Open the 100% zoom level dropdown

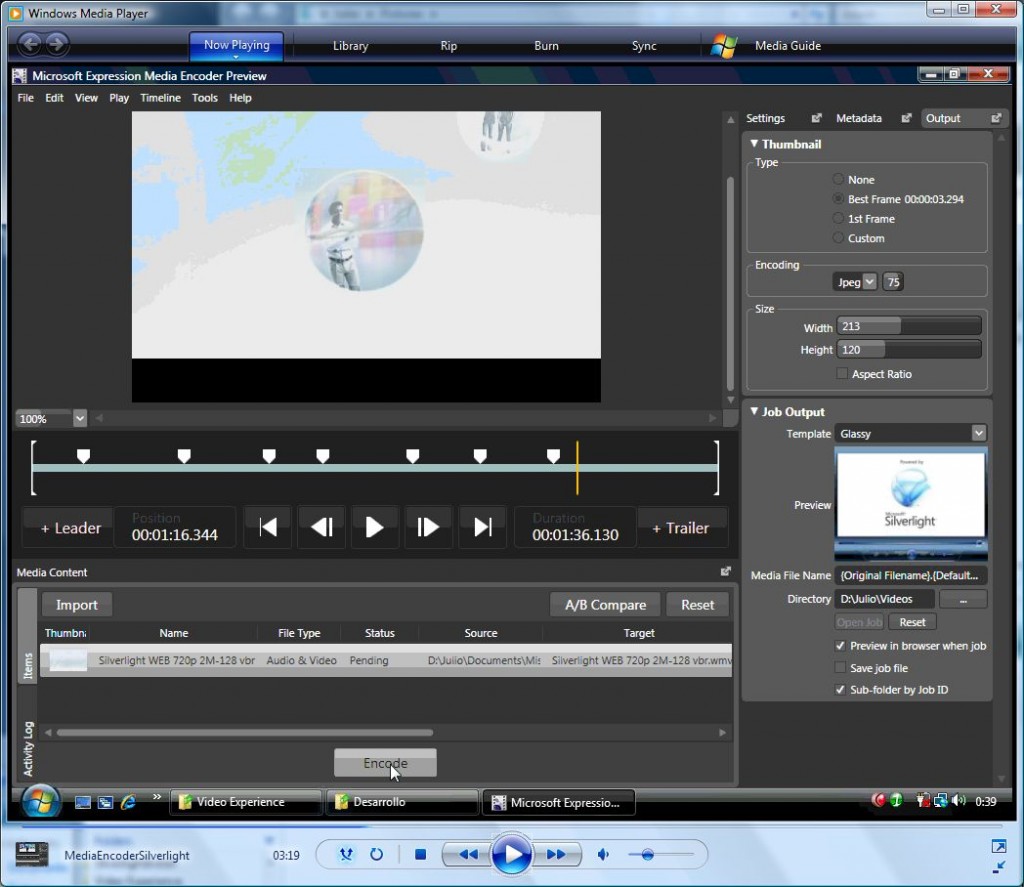pos(77,418)
